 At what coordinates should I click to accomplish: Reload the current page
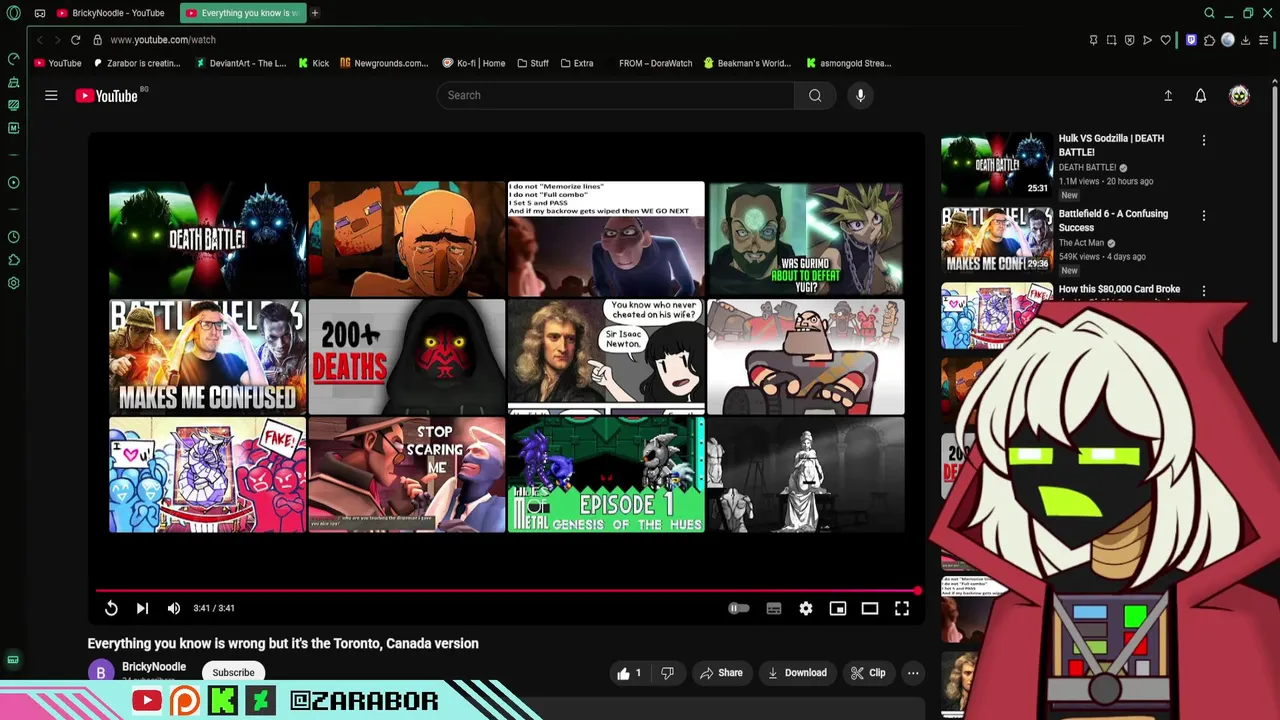(75, 40)
